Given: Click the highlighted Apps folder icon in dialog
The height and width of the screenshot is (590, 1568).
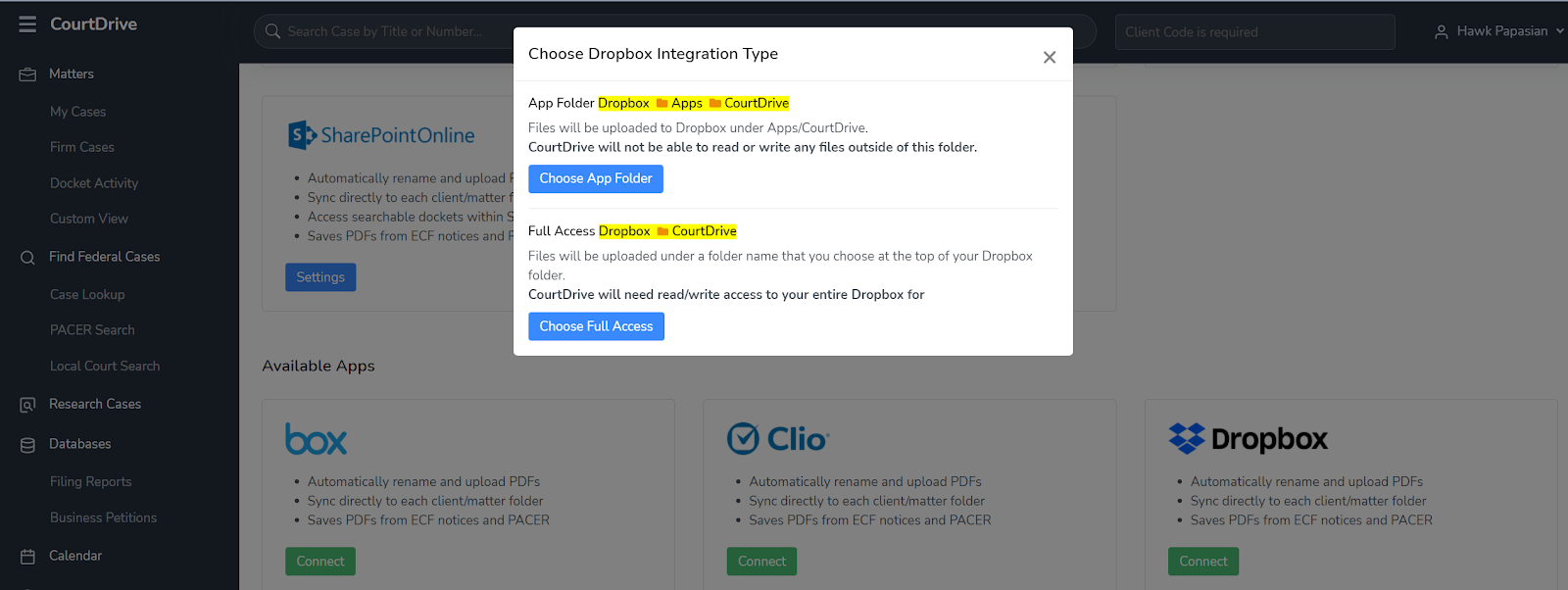Looking at the screenshot, I should pyautogui.click(x=661, y=103).
